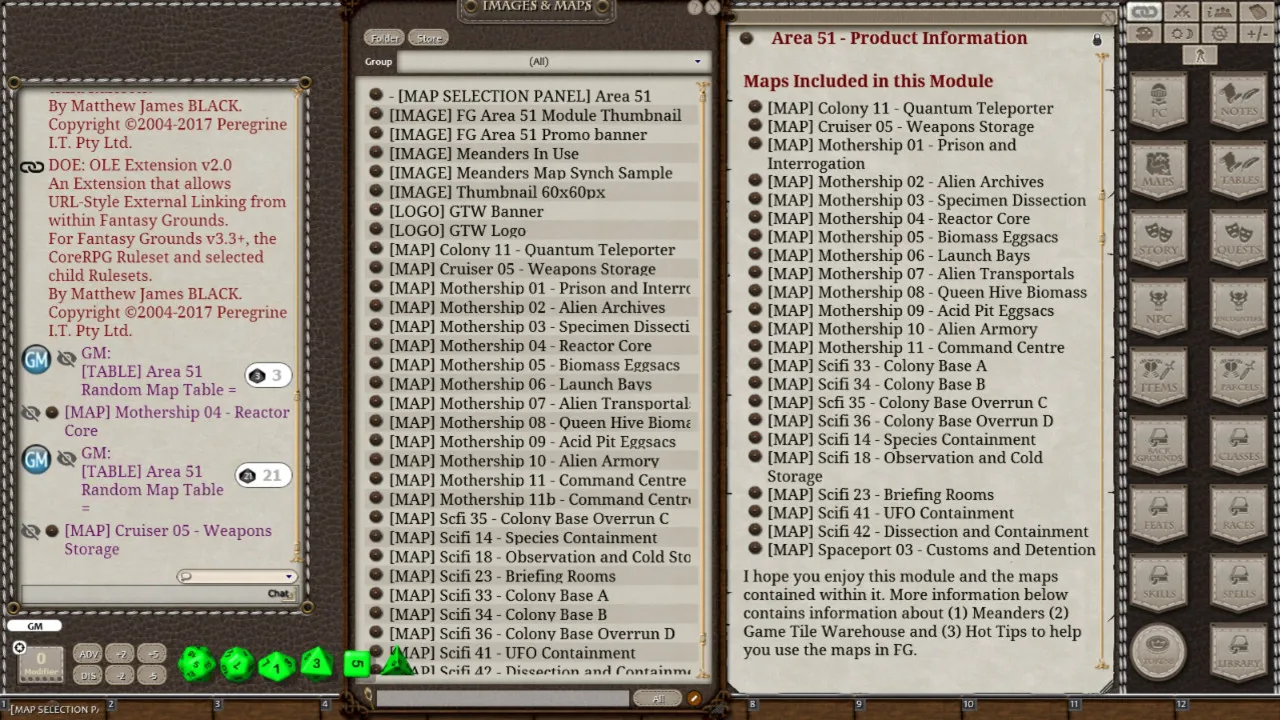Viewport: 1280px width, 720px height.
Task: Open the party sheet people icon
Action: pos(1219,12)
